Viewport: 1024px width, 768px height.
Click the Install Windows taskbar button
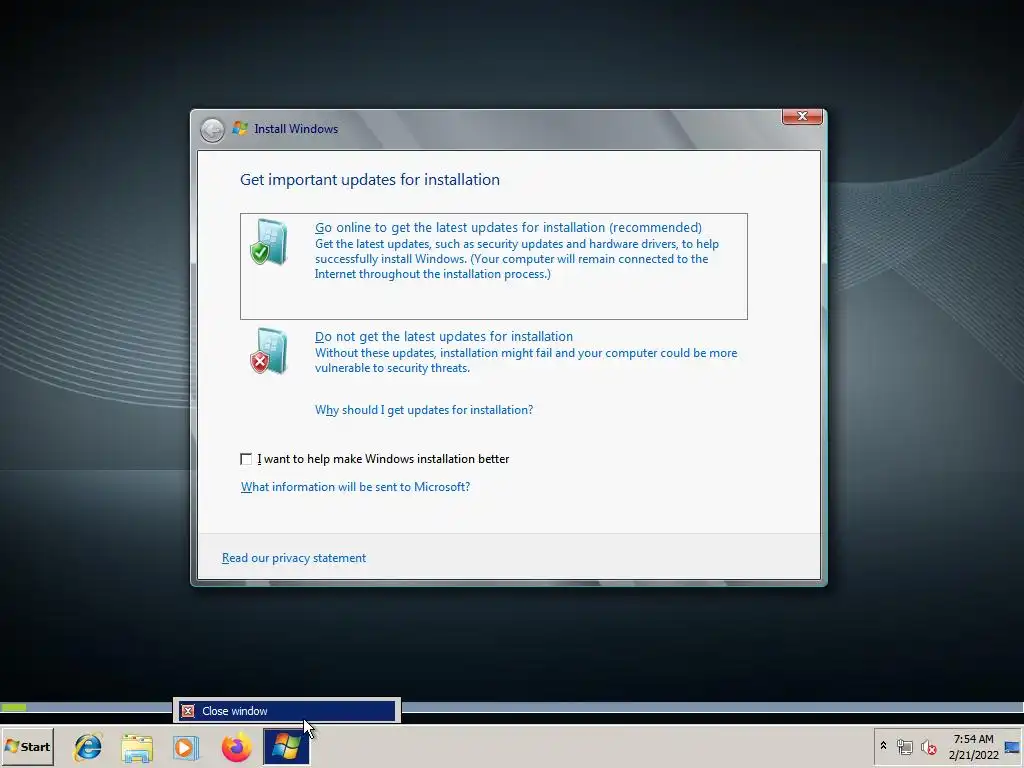(x=286, y=747)
